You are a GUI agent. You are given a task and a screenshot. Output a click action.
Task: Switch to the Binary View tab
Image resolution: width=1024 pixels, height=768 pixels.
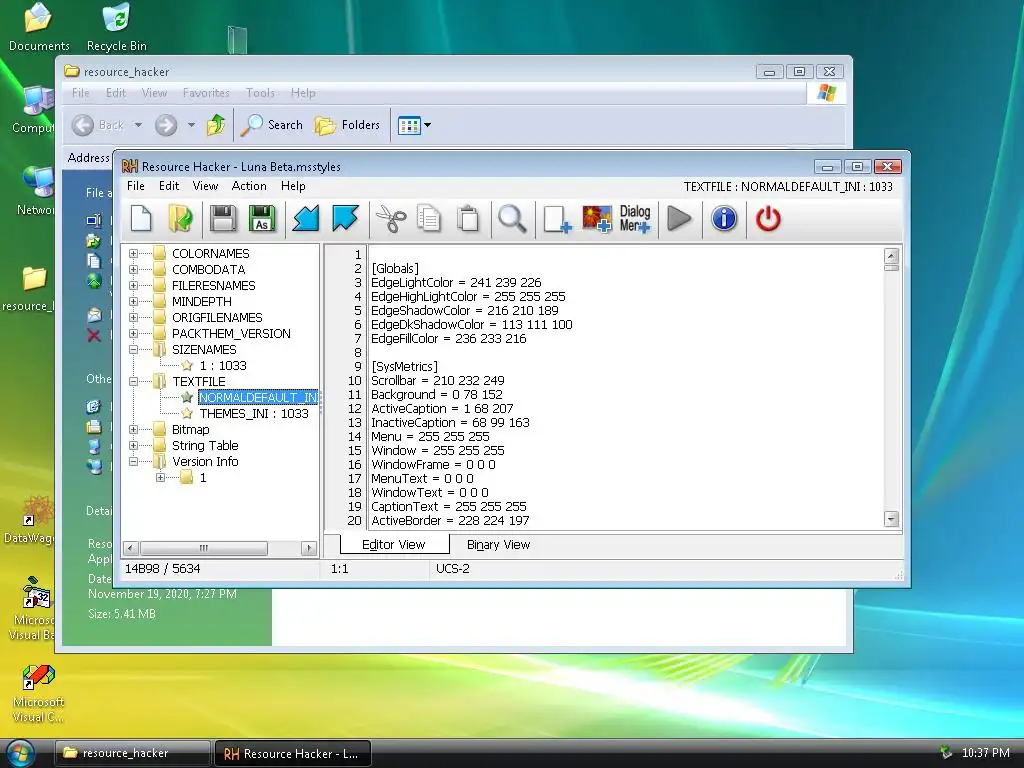tap(498, 545)
